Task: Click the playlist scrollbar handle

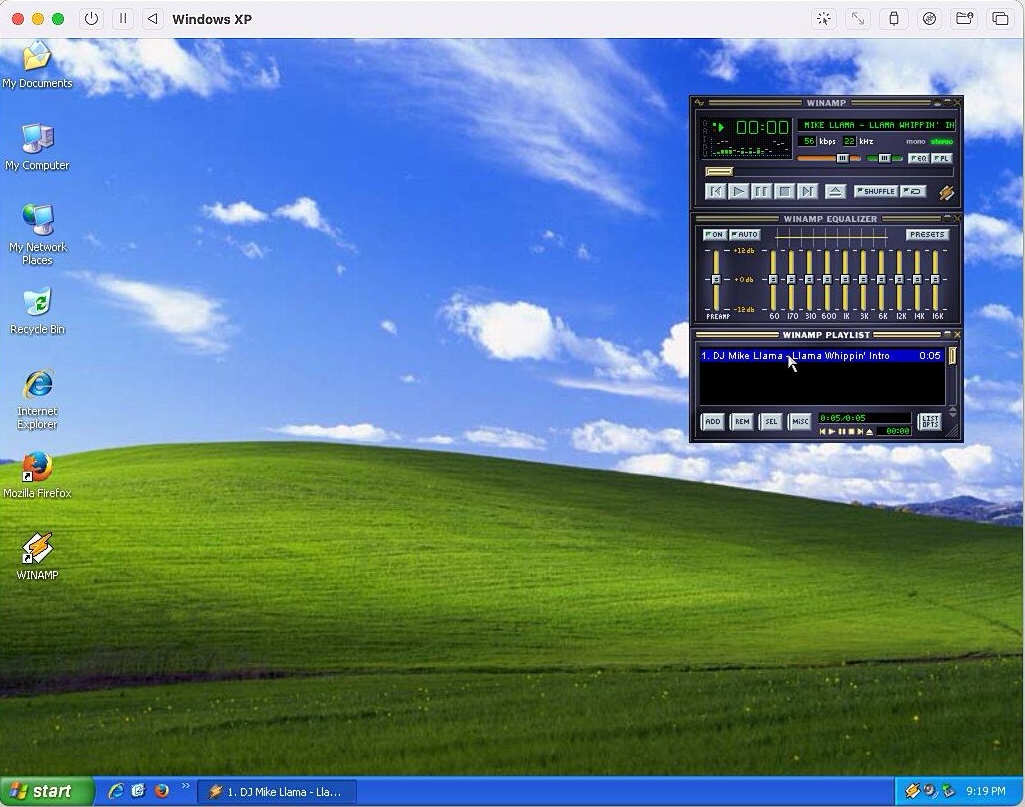Action: (x=952, y=356)
